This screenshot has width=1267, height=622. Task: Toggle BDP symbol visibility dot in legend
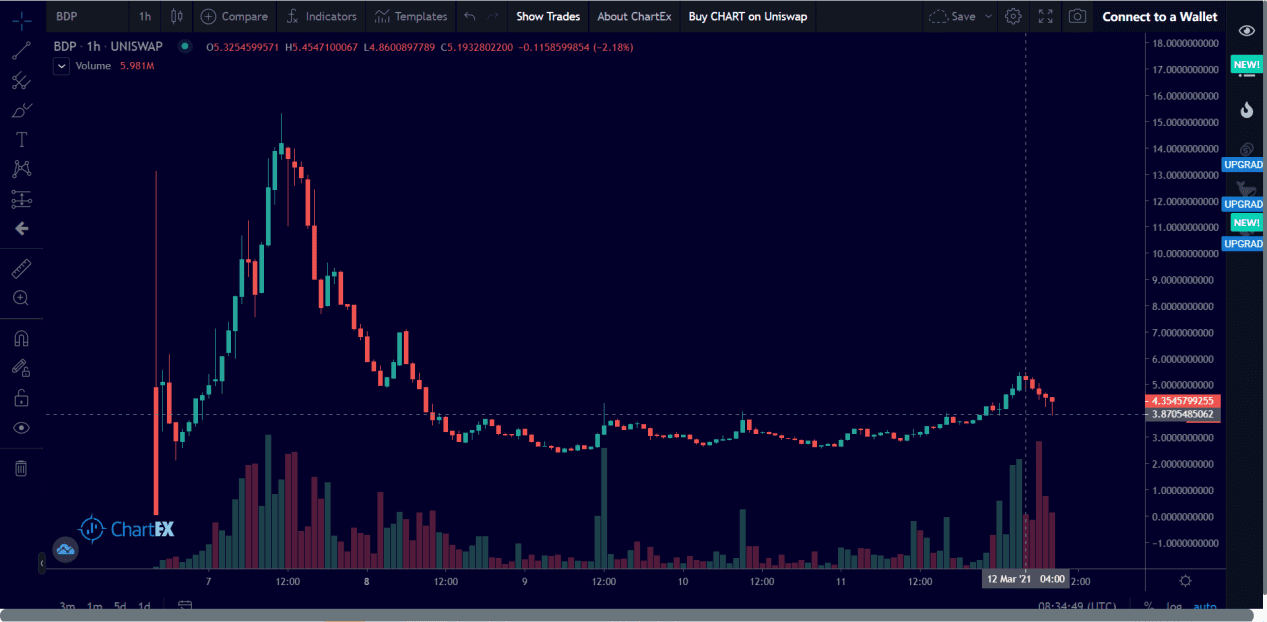pos(185,46)
